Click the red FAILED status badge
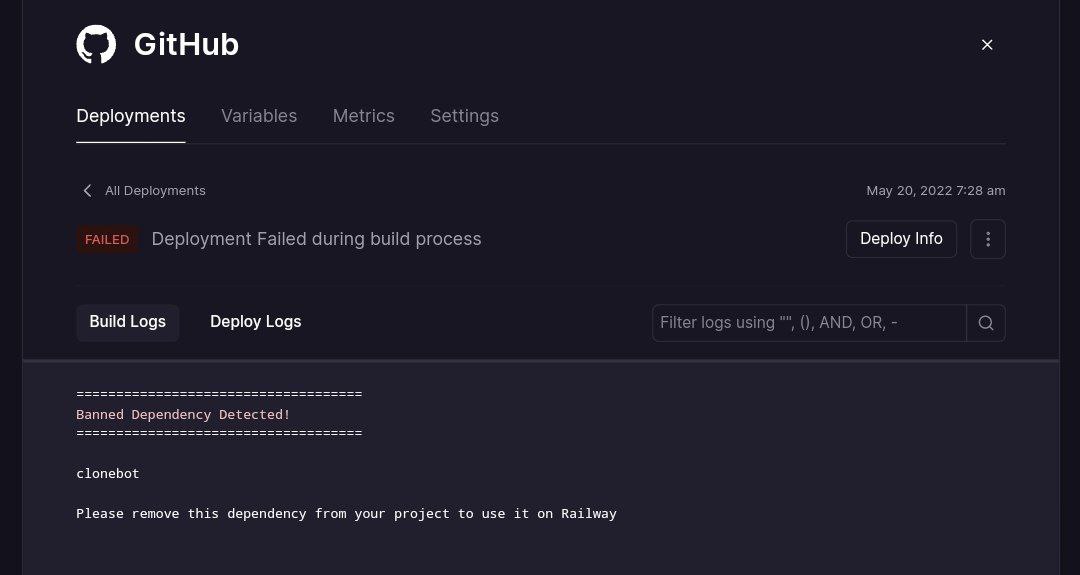Screen dimensions: 1080x575 pyautogui.click(x=107, y=240)
